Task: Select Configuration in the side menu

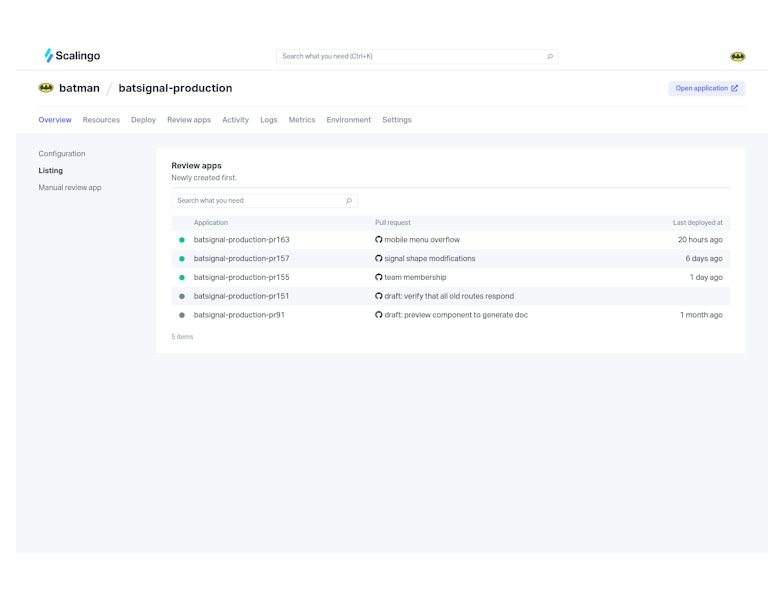Action: point(62,154)
